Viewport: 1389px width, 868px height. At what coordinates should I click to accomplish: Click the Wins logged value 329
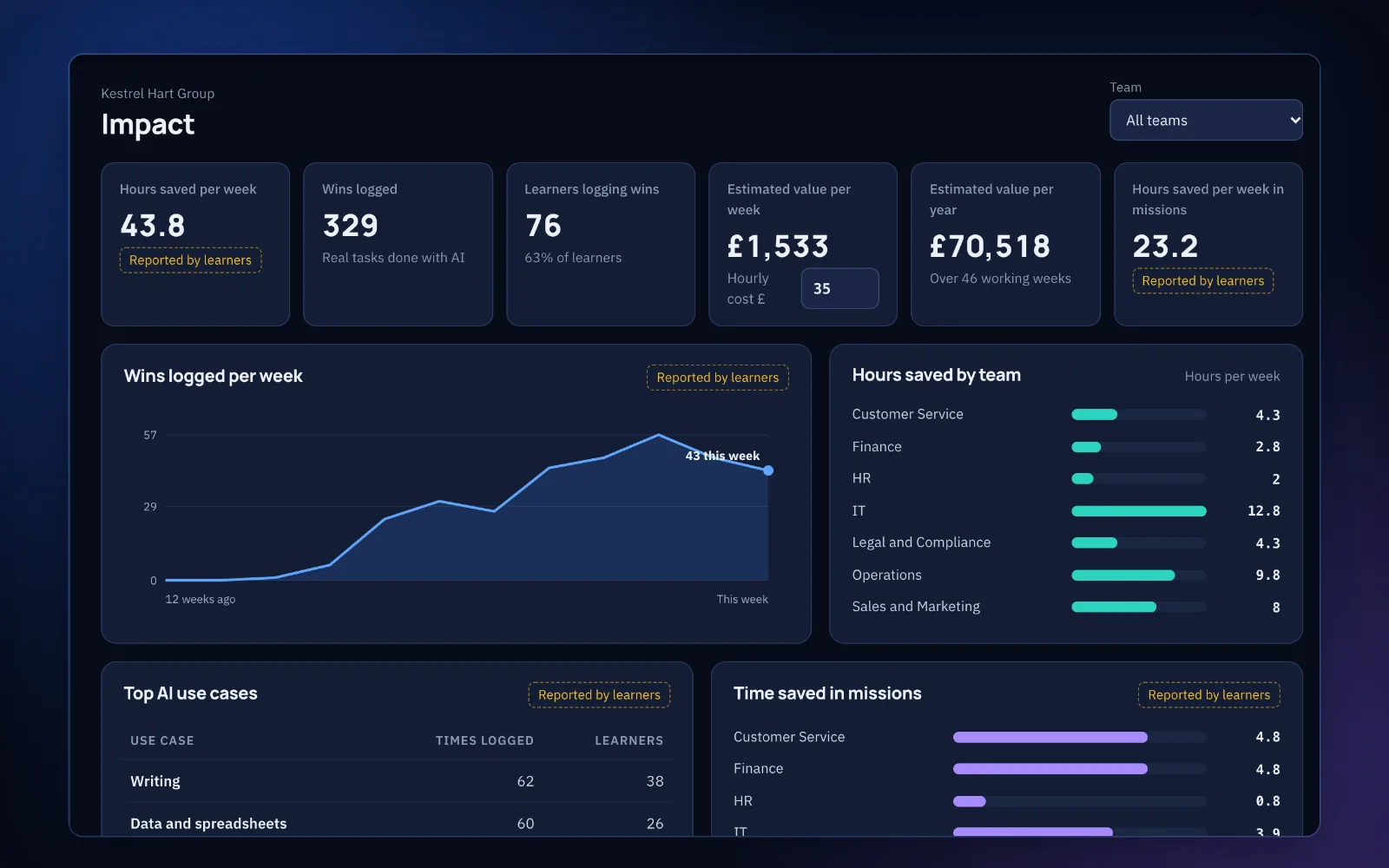click(x=350, y=226)
